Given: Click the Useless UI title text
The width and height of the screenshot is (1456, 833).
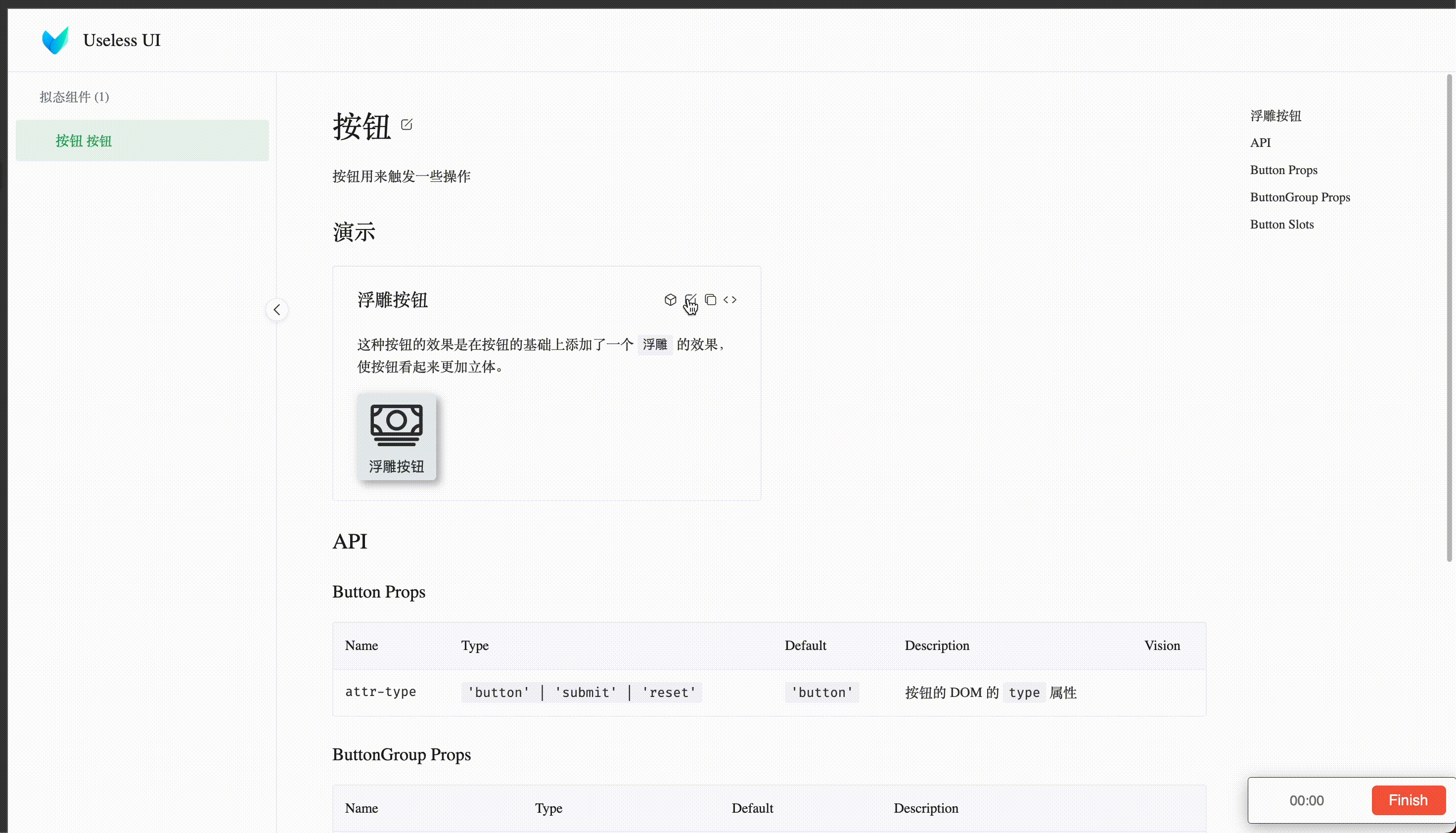Looking at the screenshot, I should 122,40.
